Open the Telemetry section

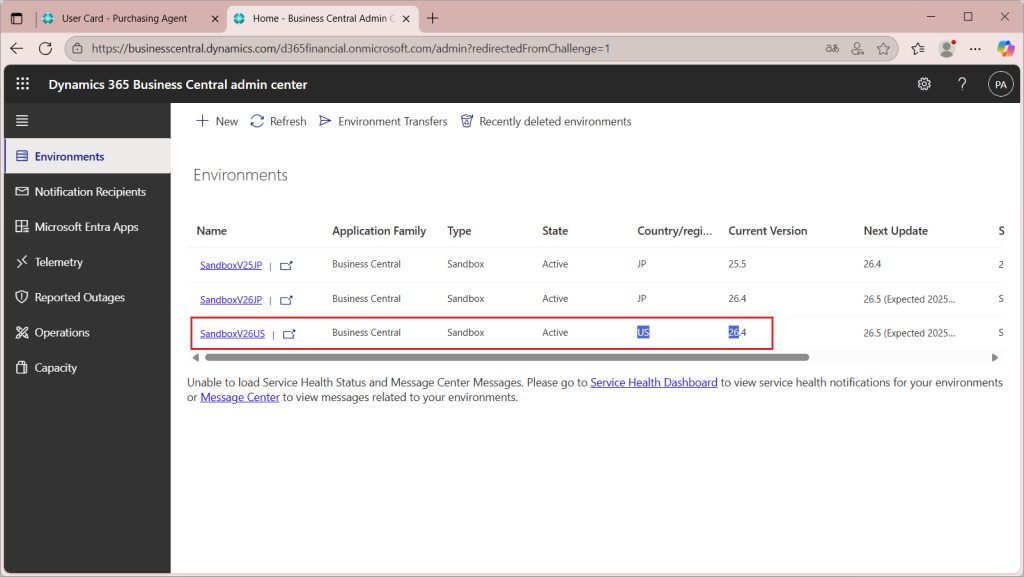[88, 262]
